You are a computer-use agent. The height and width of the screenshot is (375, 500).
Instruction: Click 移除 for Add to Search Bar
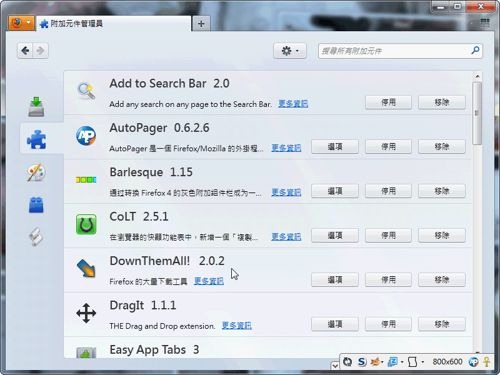[442, 102]
